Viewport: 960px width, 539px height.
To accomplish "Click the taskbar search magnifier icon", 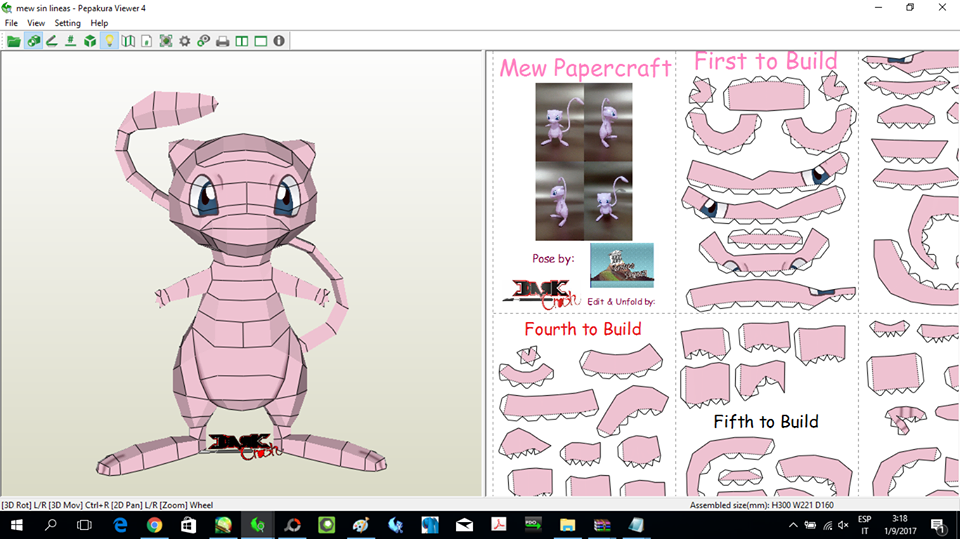I will [x=51, y=525].
